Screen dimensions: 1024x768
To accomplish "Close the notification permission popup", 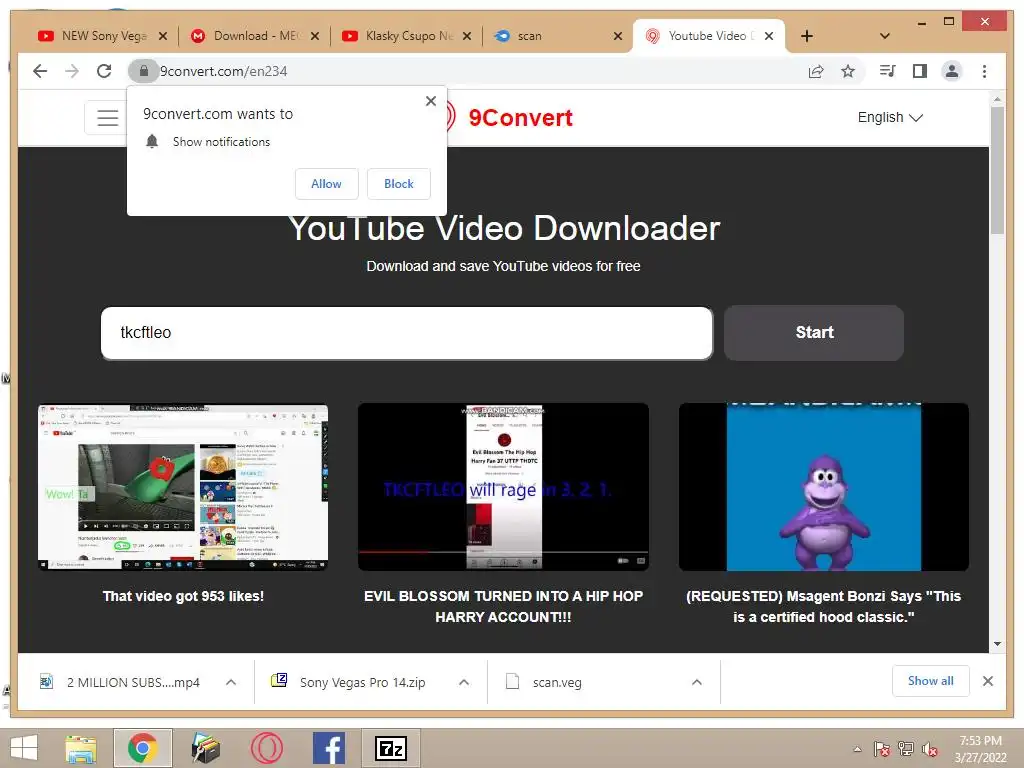I will click(430, 101).
